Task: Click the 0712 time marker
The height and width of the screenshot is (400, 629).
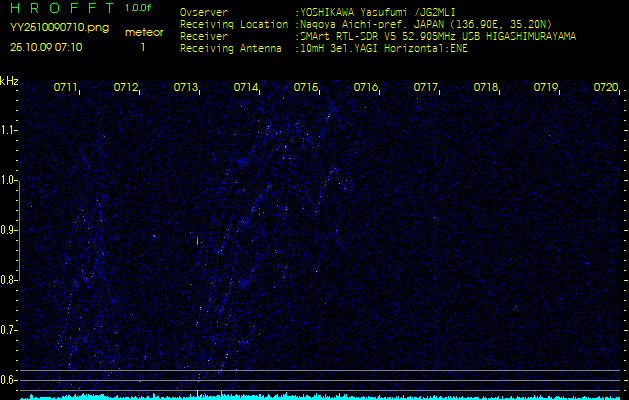Action: point(126,88)
